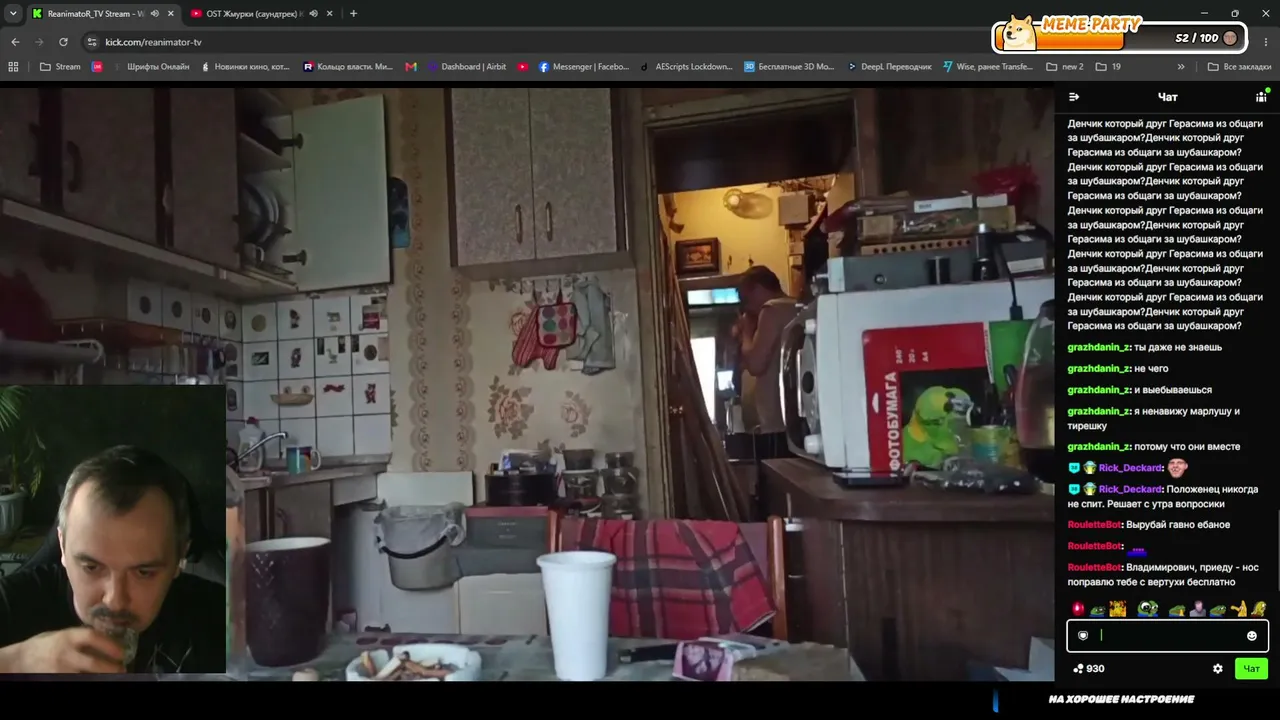
Task: Open the Dashboard | Airbit bookmark
Action: pyautogui.click(x=467, y=67)
